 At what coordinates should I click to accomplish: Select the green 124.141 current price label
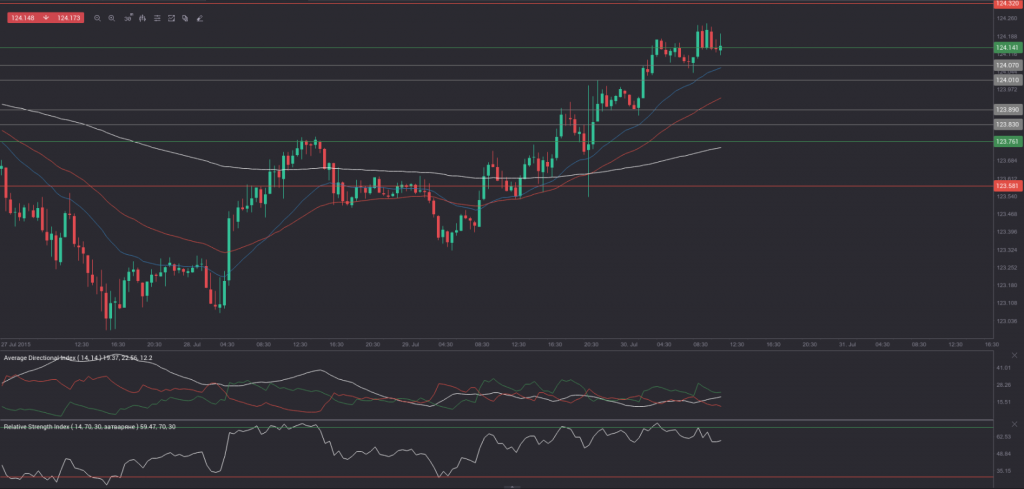[x=1007, y=47]
